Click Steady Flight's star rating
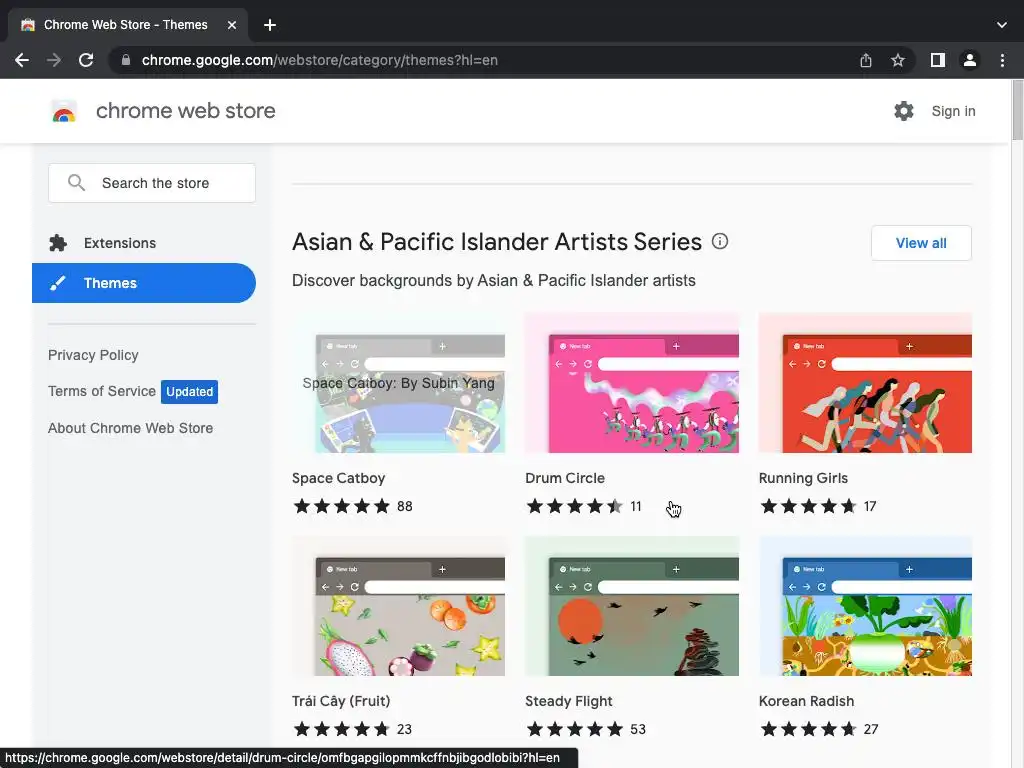This screenshot has height=768, width=1024. [575, 729]
